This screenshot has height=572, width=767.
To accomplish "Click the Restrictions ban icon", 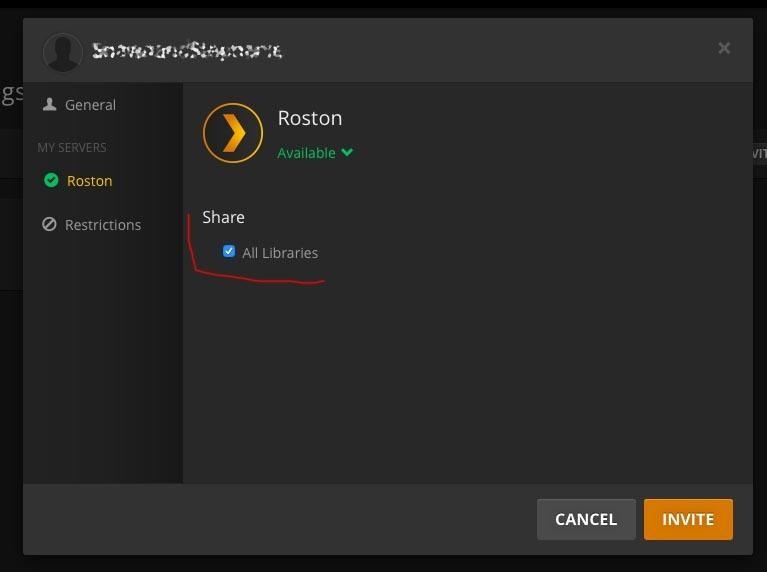I will 49,225.
